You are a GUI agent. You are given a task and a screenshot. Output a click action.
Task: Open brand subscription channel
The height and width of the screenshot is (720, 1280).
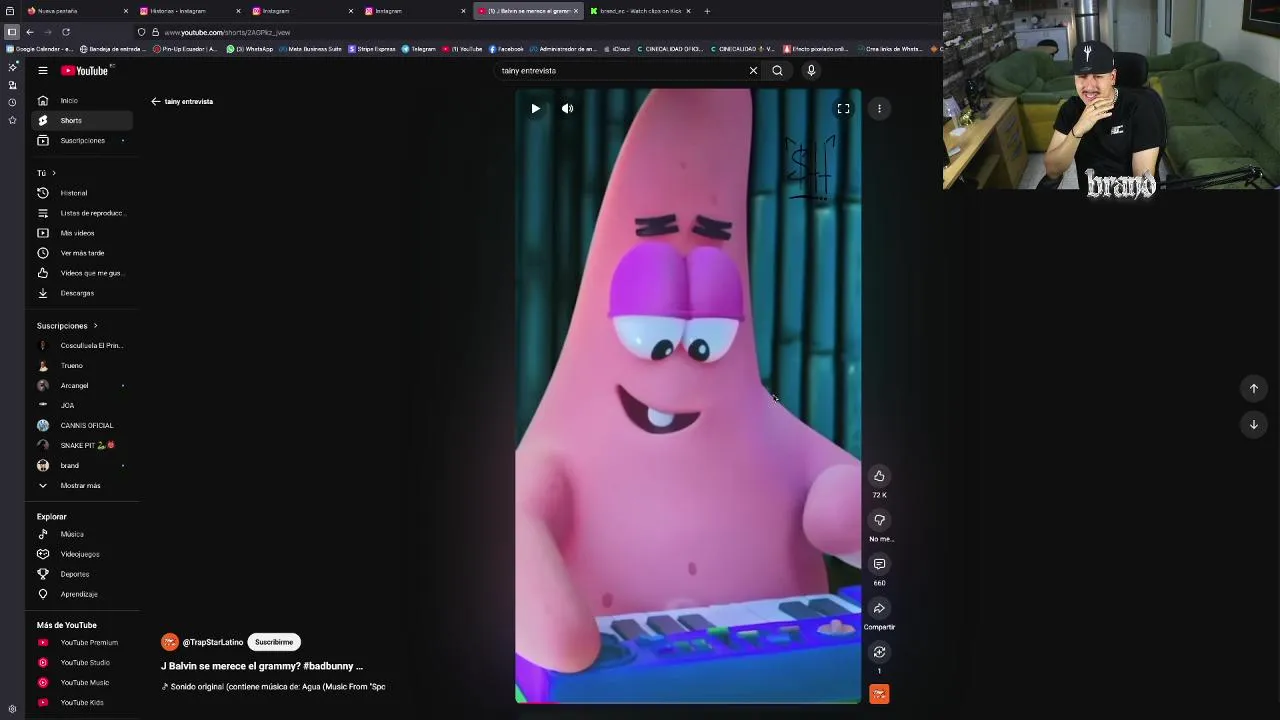coord(80,465)
